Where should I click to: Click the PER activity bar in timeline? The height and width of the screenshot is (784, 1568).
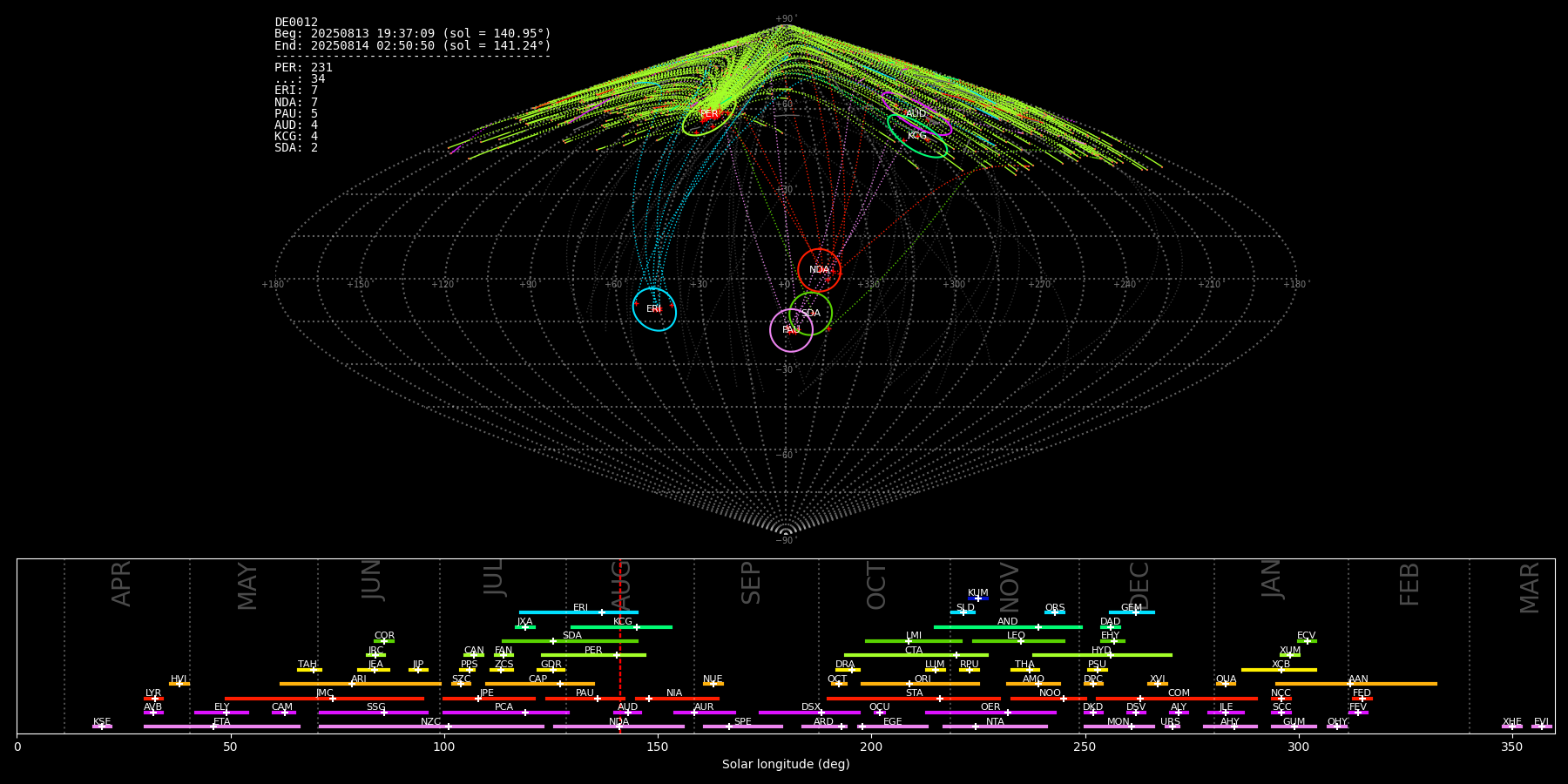point(593,655)
